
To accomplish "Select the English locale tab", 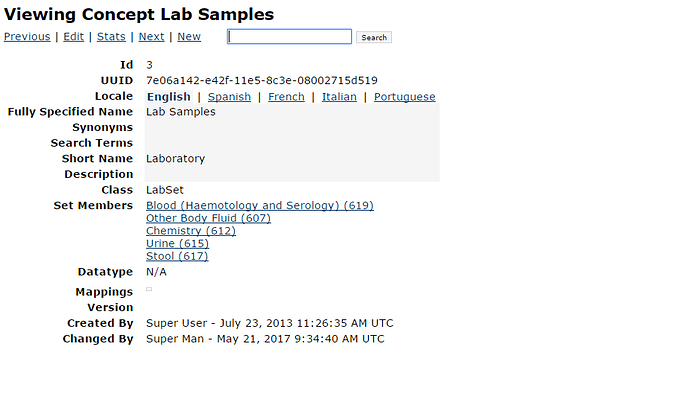I will (x=169, y=97).
